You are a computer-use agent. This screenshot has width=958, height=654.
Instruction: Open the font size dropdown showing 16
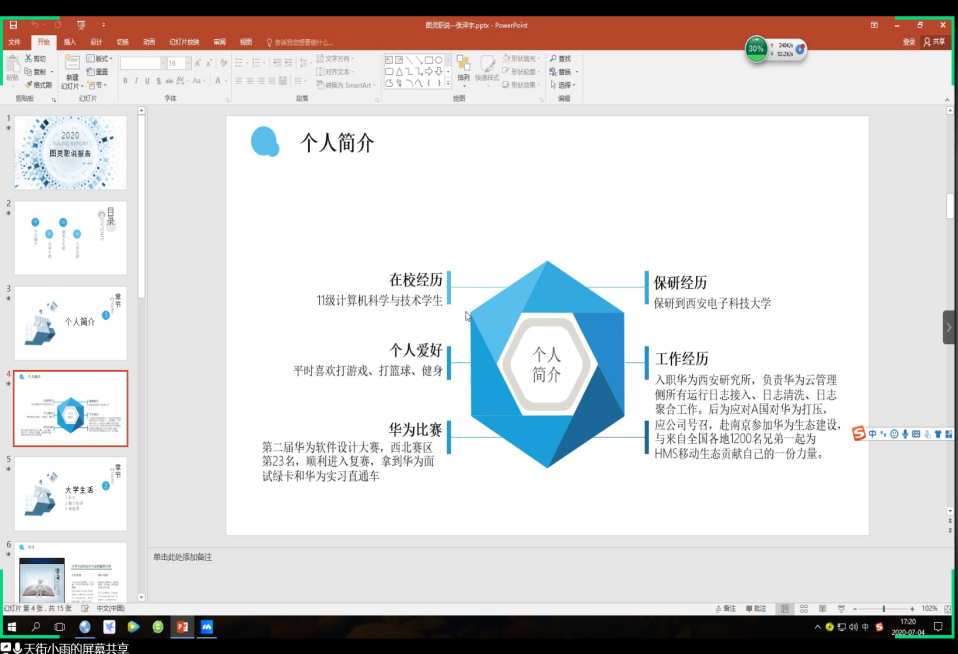point(178,63)
